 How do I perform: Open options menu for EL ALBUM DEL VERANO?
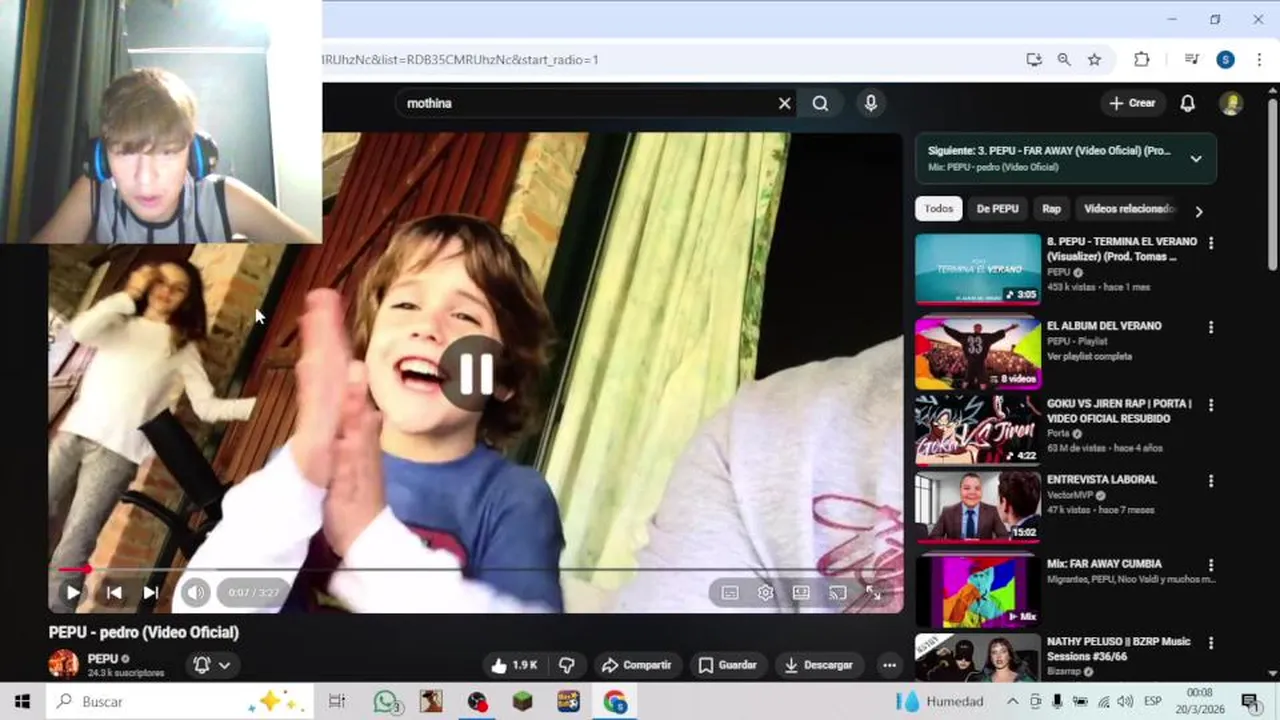1211,327
